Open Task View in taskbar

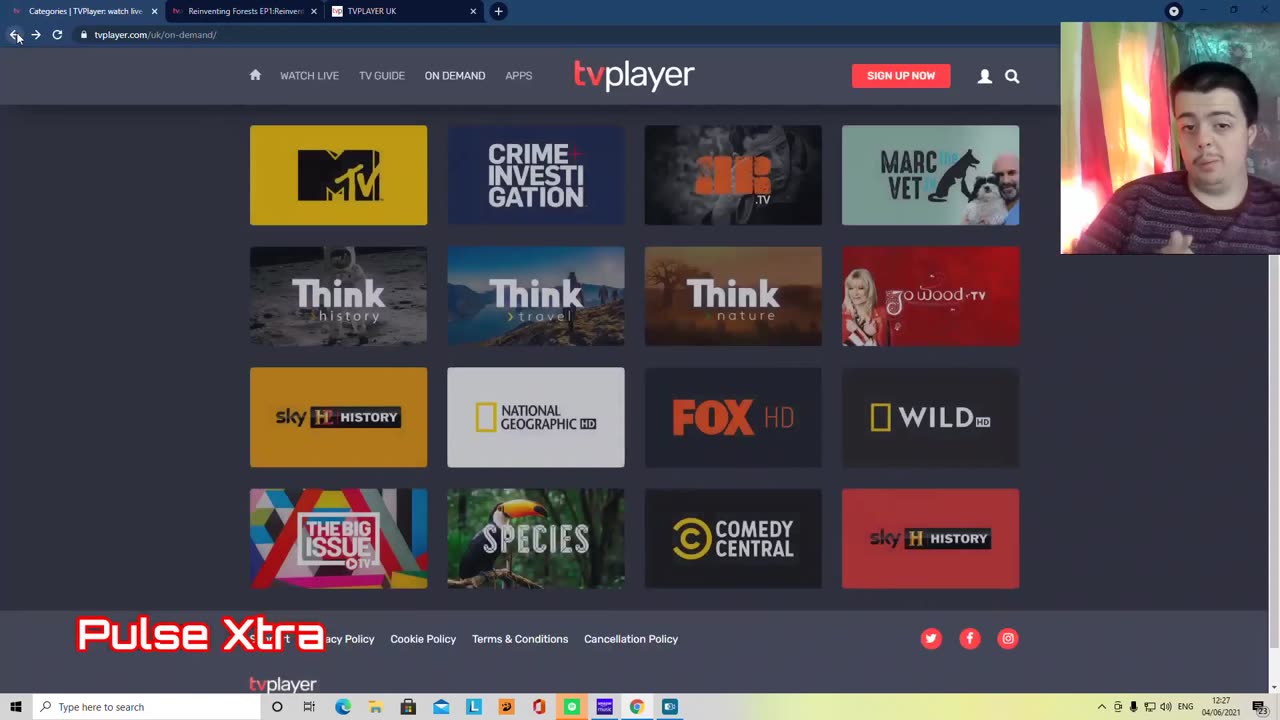[x=309, y=707]
